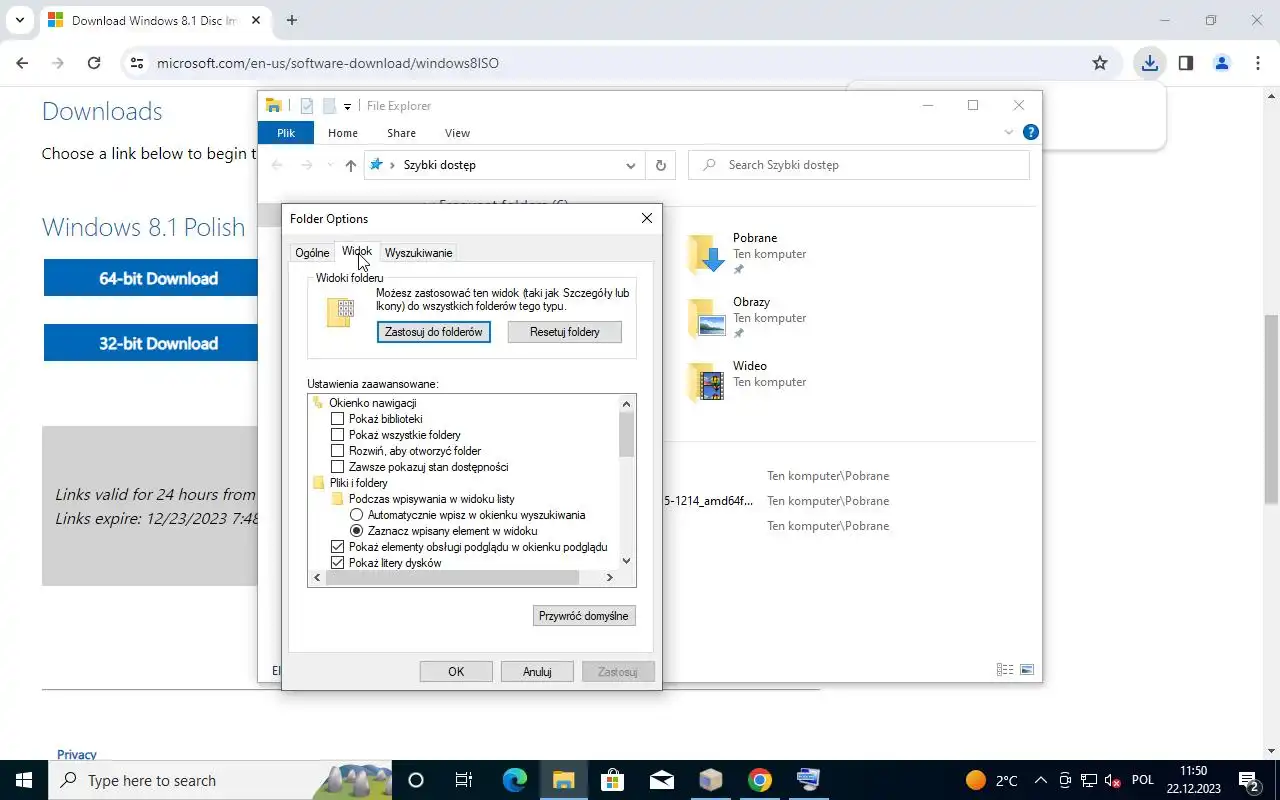
Task: Close the Folder Options dialog
Action: pyautogui.click(x=646, y=218)
